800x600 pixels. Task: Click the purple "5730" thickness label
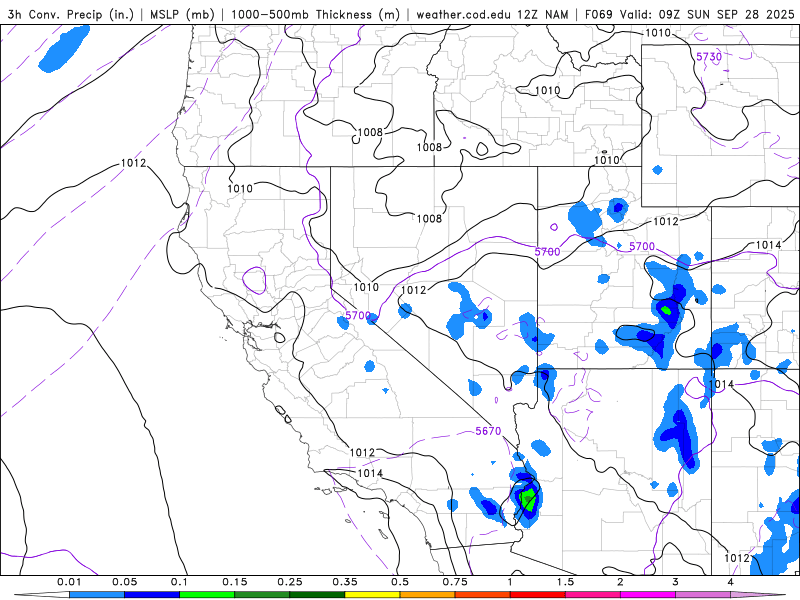[709, 57]
